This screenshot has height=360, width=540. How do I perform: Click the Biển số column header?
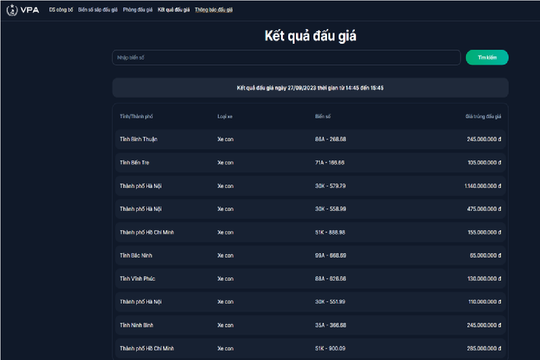pyautogui.click(x=323, y=116)
